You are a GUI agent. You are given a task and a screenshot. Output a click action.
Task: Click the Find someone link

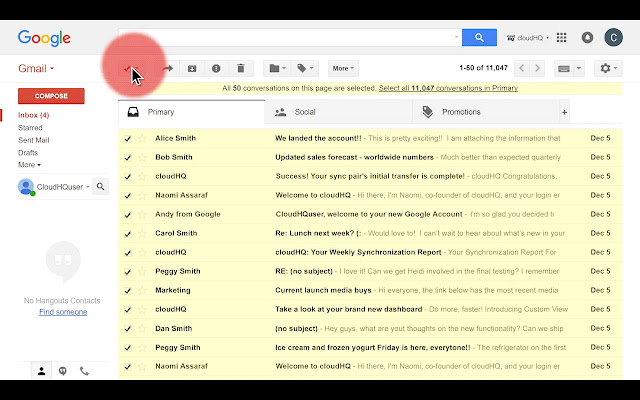coord(63,312)
